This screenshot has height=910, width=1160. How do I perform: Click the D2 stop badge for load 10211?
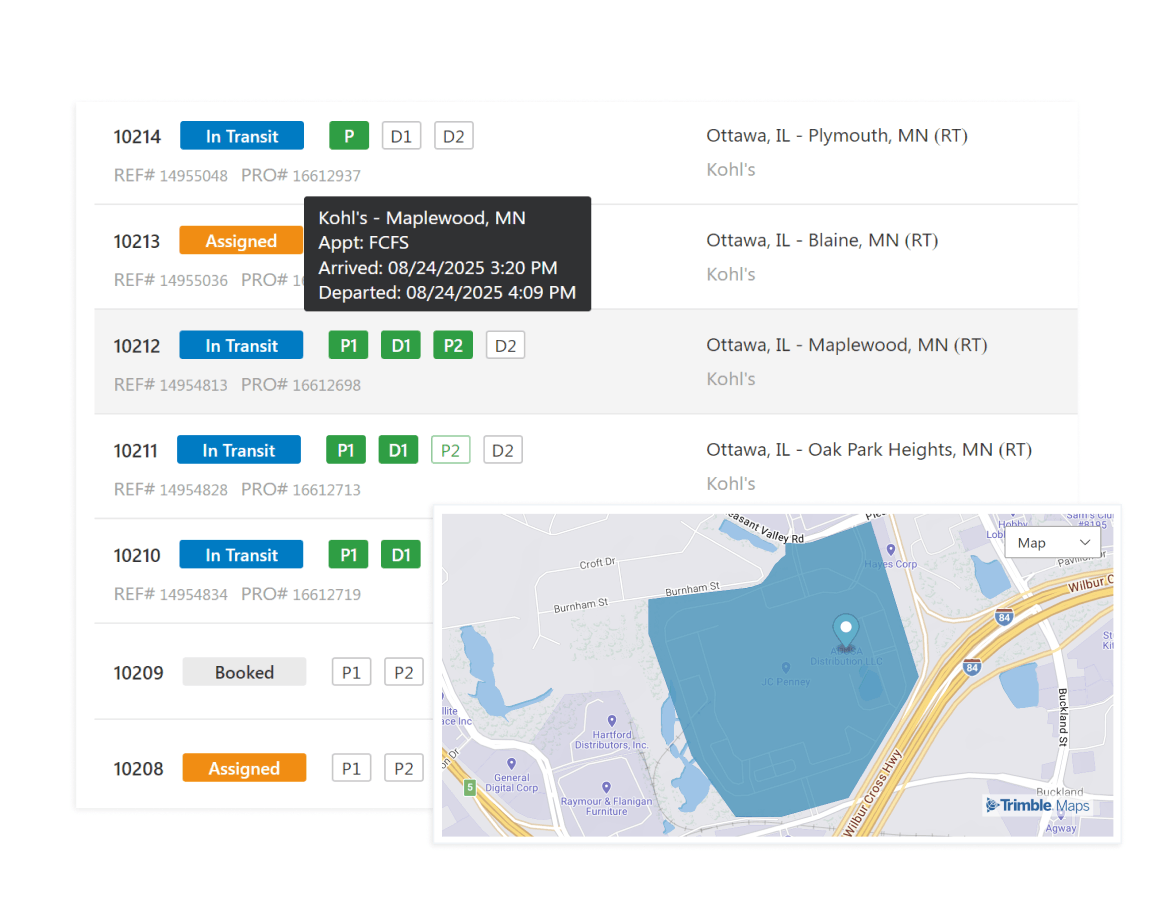point(503,450)
